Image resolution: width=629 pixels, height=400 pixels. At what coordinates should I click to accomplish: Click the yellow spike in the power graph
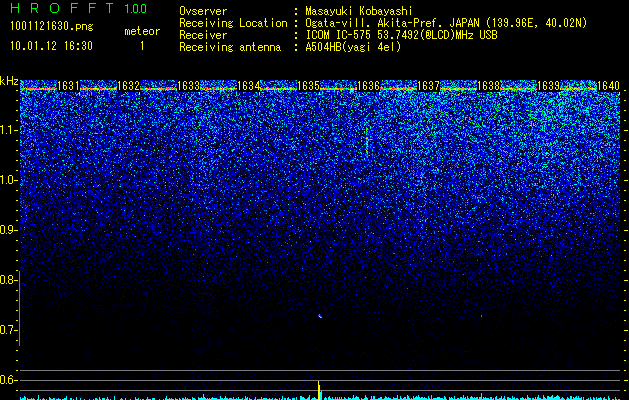pyautogui.click(x=319, y=390)
